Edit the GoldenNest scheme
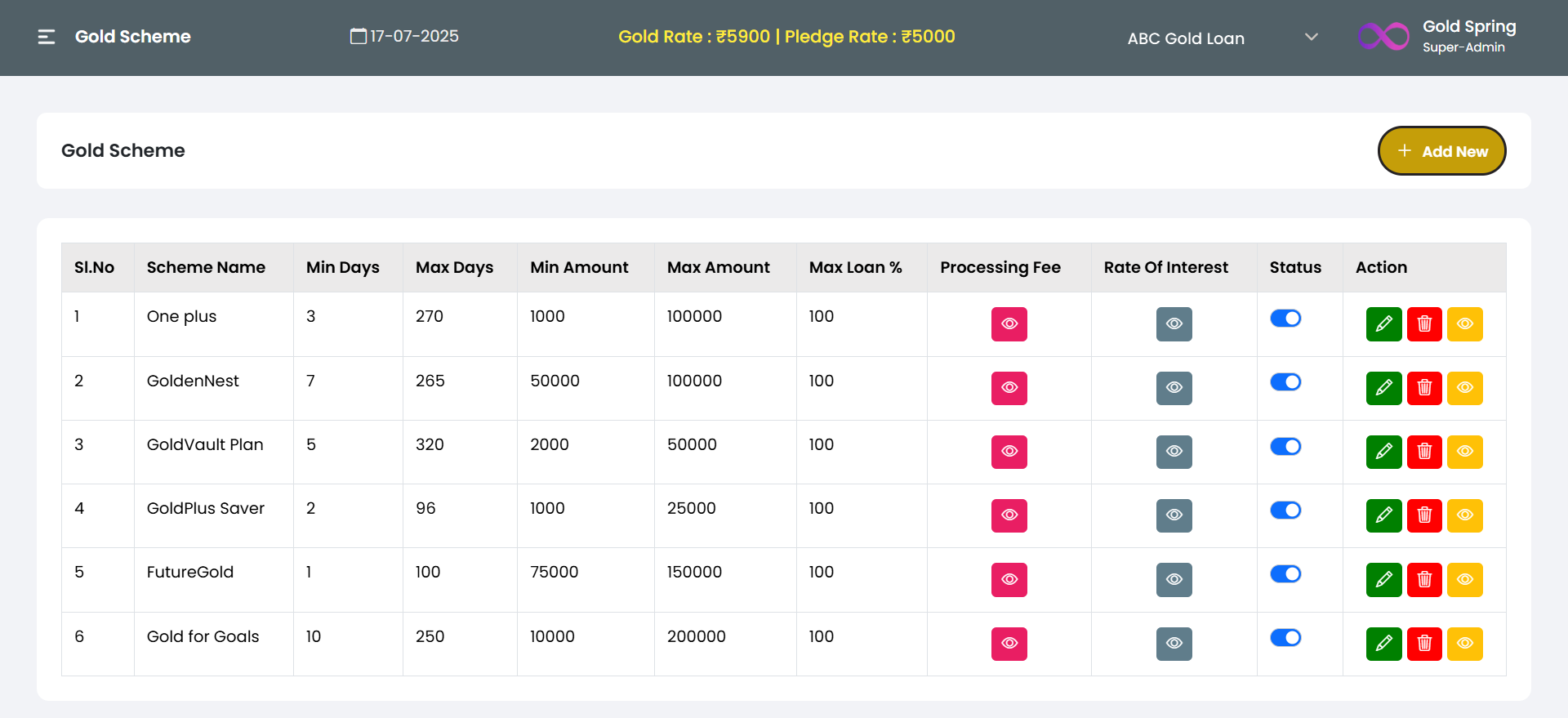Viewport: 1568px width, 718px height. (x=1384, y=388)
